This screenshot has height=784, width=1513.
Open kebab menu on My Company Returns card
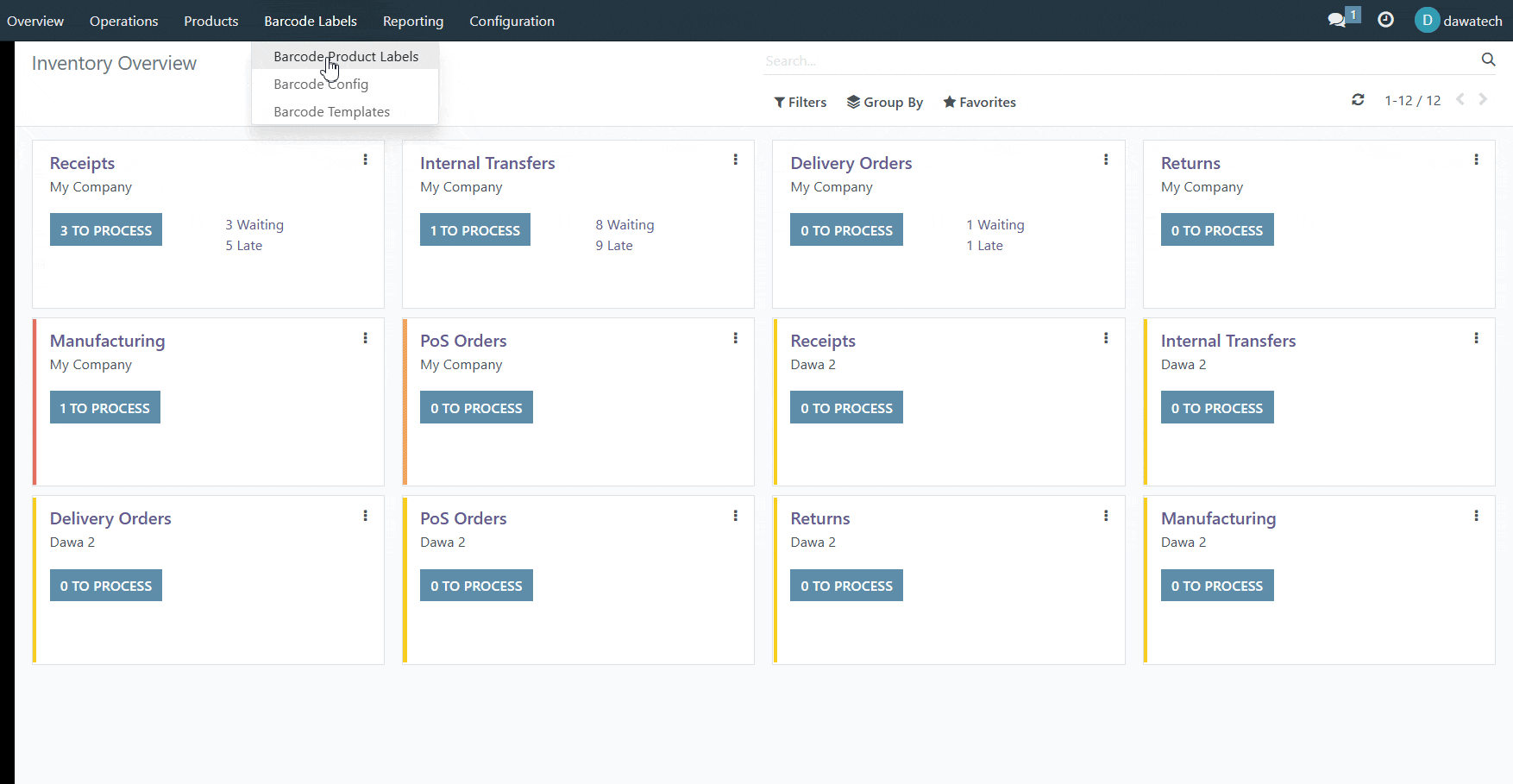coord(1476,160)
